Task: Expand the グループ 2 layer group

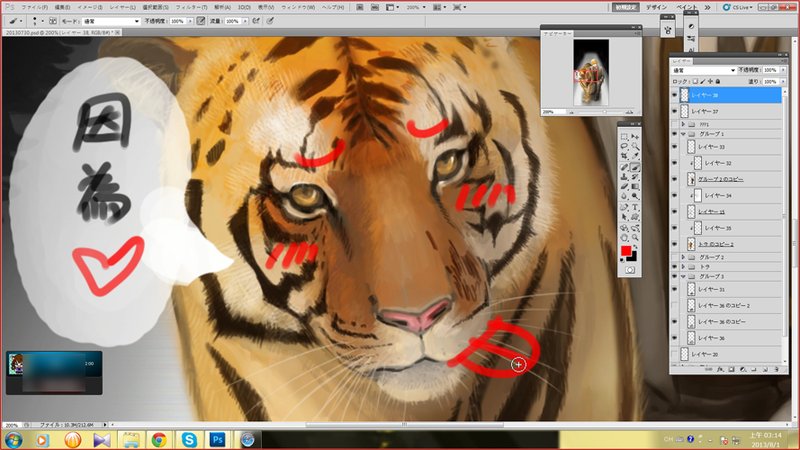Action: [x=683, y=257]
